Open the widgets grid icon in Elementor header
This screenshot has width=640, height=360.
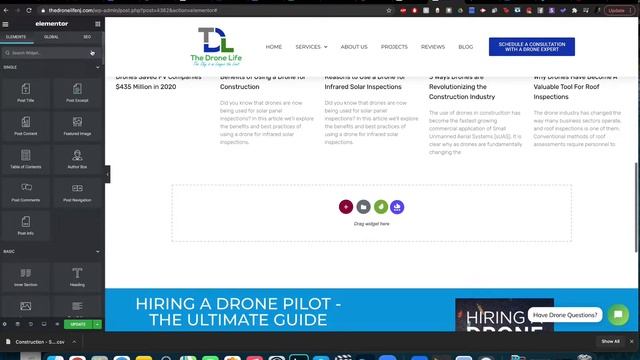tap(98, 24)
